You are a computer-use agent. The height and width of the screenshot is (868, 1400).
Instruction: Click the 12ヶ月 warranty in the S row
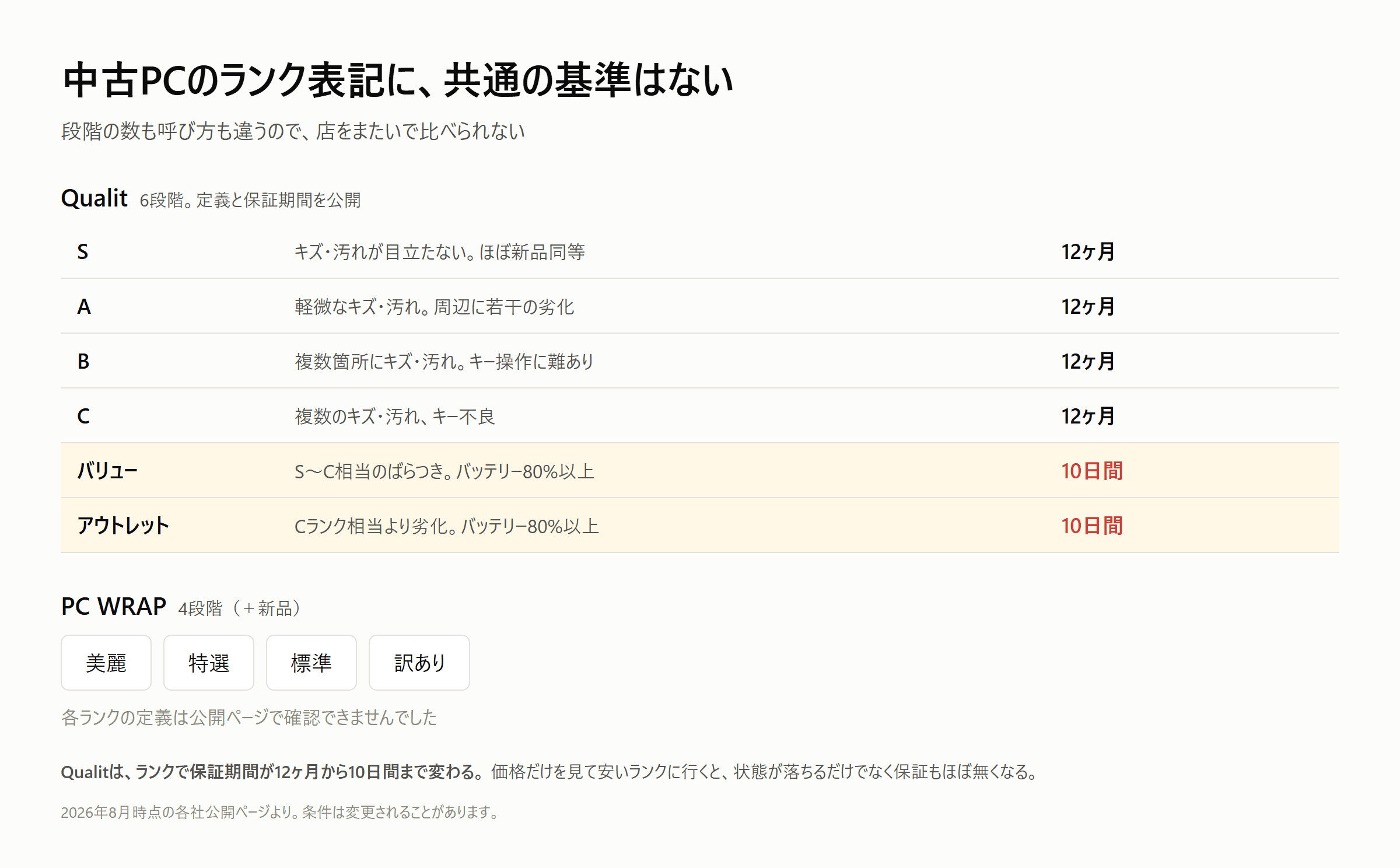pyautogui.click(x=1088, y=252)
